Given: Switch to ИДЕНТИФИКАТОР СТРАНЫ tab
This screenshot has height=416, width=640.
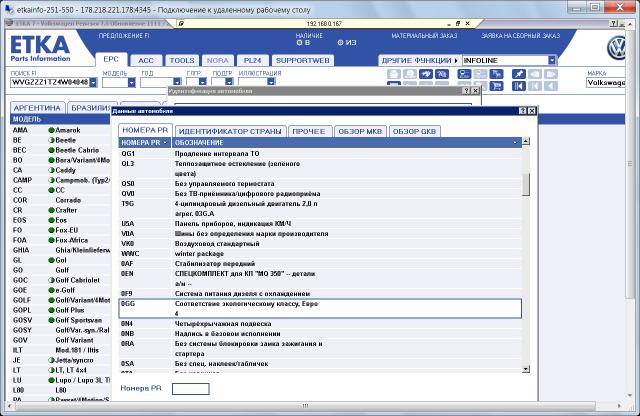Looking at the screenshot, I should point(230,131).
